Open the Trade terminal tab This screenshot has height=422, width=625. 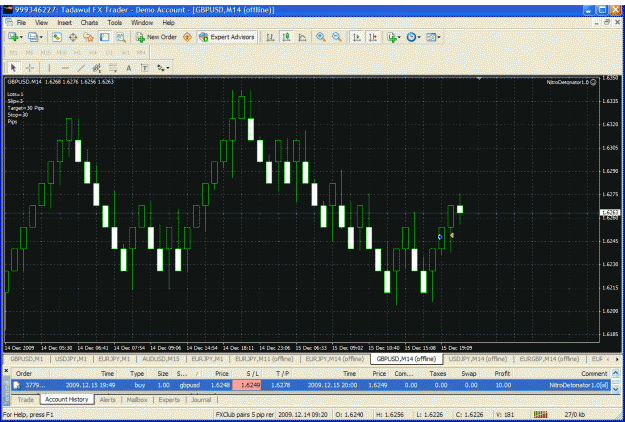(26, 399)
